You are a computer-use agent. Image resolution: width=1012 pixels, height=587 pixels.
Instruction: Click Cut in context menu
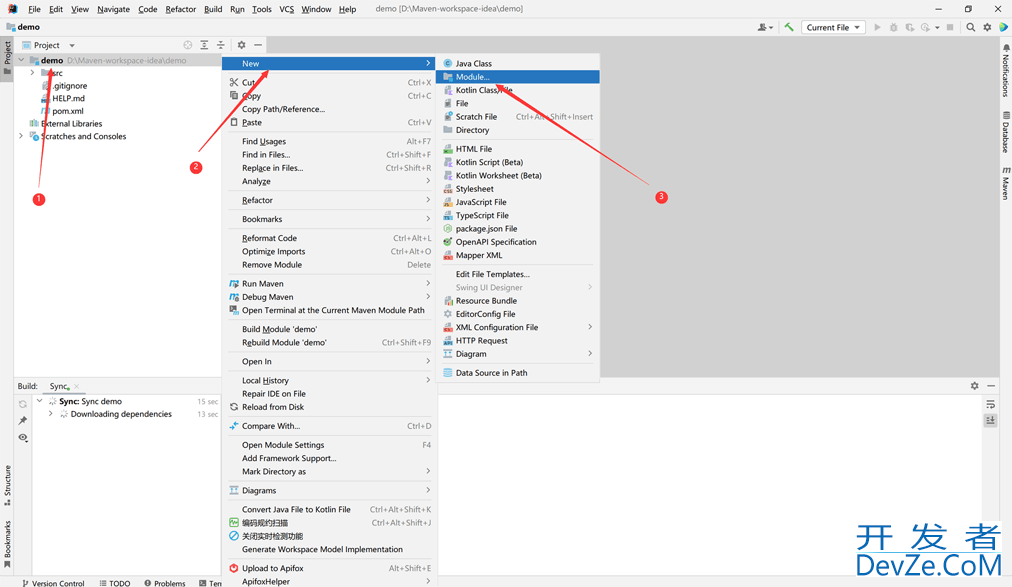329,83
